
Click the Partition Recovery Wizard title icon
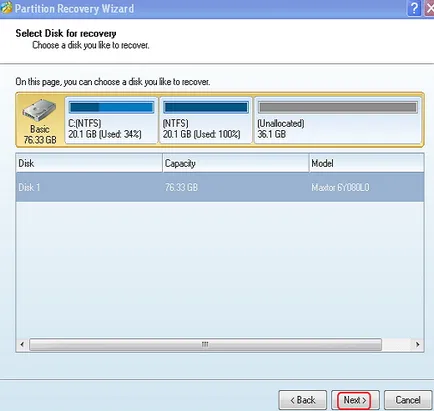point(6,8)
